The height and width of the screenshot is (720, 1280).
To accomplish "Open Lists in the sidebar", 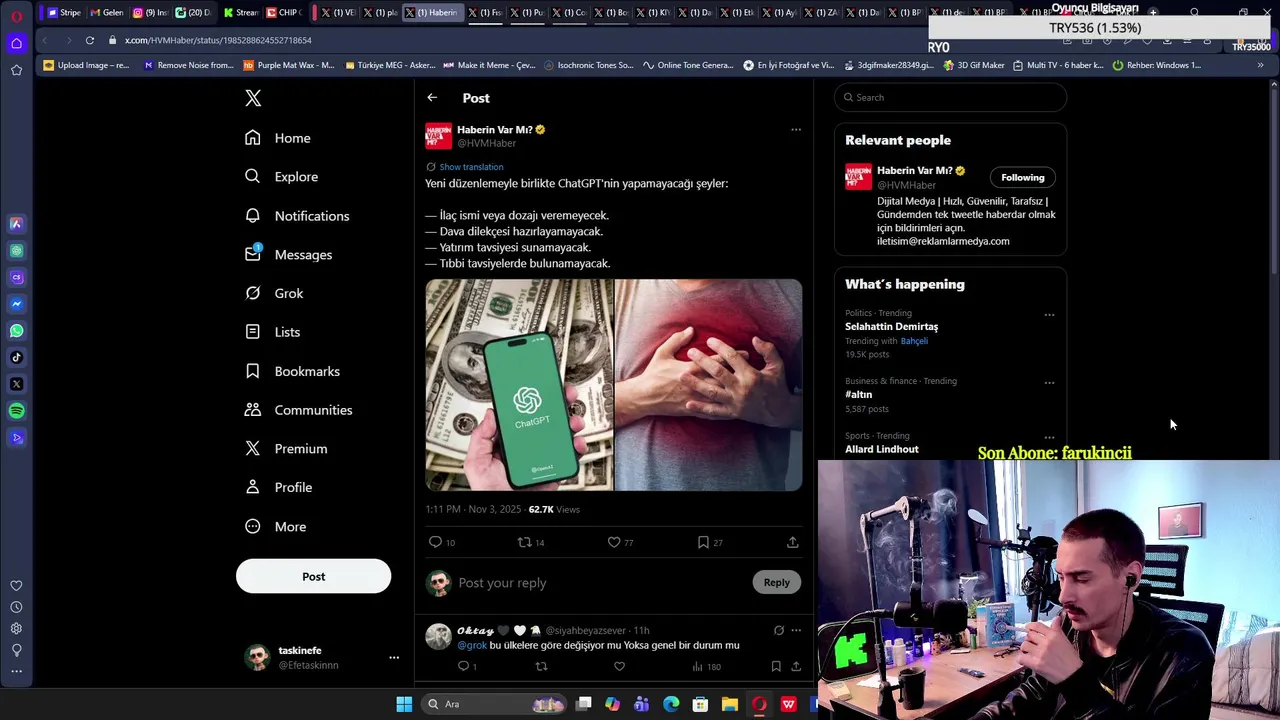I will click(x=272, y=332).
